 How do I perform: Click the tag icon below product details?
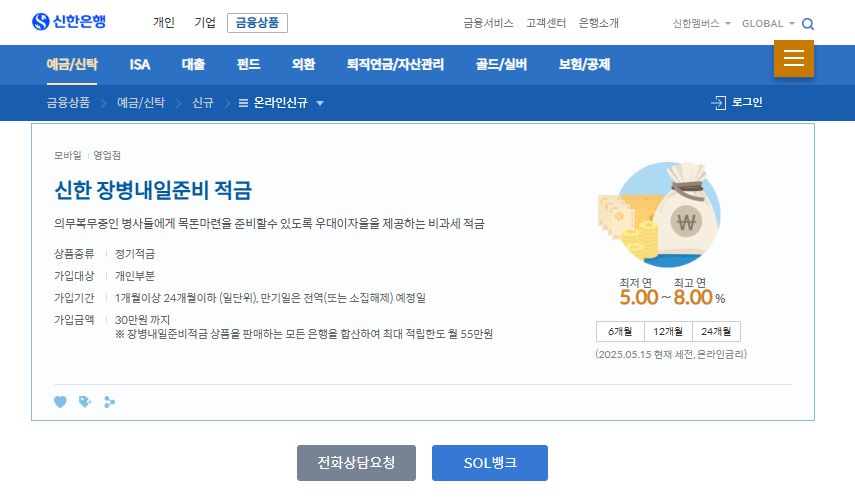85,402
